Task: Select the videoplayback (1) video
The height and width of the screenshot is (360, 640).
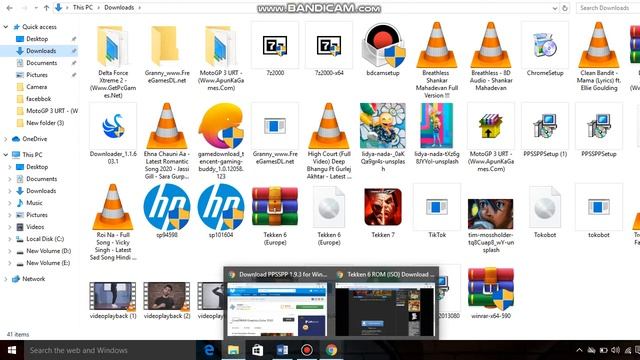Action: (x=113, y=300)
